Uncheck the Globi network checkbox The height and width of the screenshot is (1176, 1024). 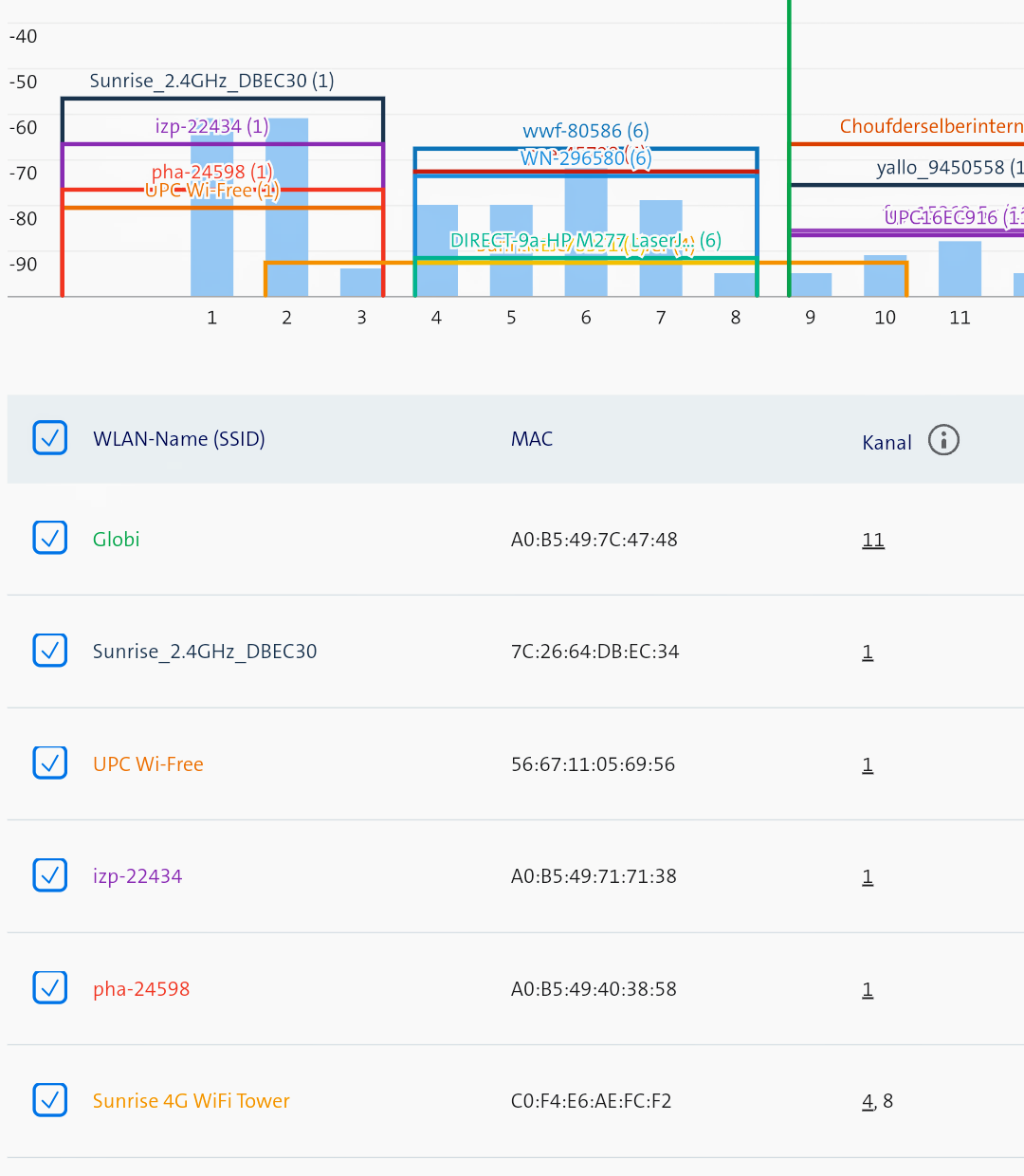(x=50, y=538)
